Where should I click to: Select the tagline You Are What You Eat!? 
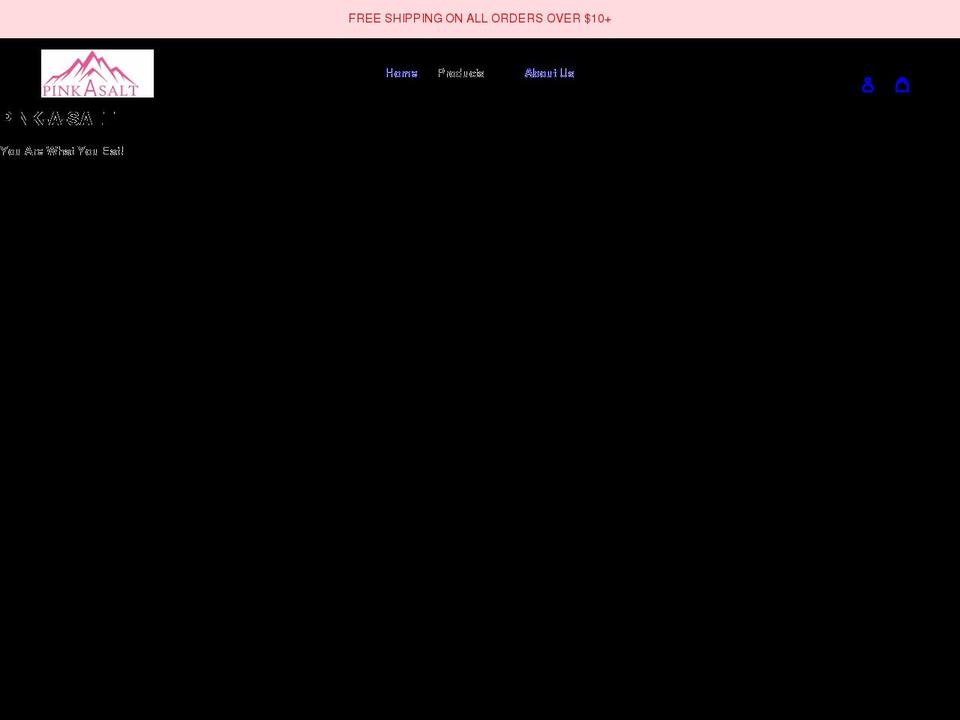[62, 150]
